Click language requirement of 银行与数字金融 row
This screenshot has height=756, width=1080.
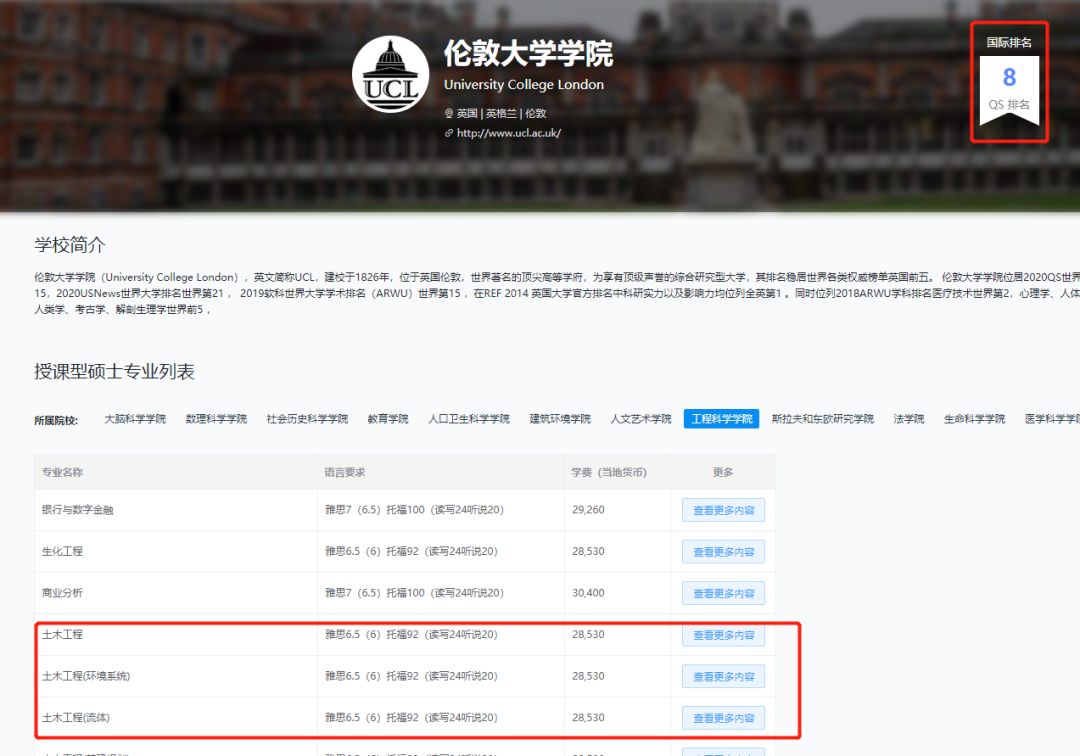414,510
